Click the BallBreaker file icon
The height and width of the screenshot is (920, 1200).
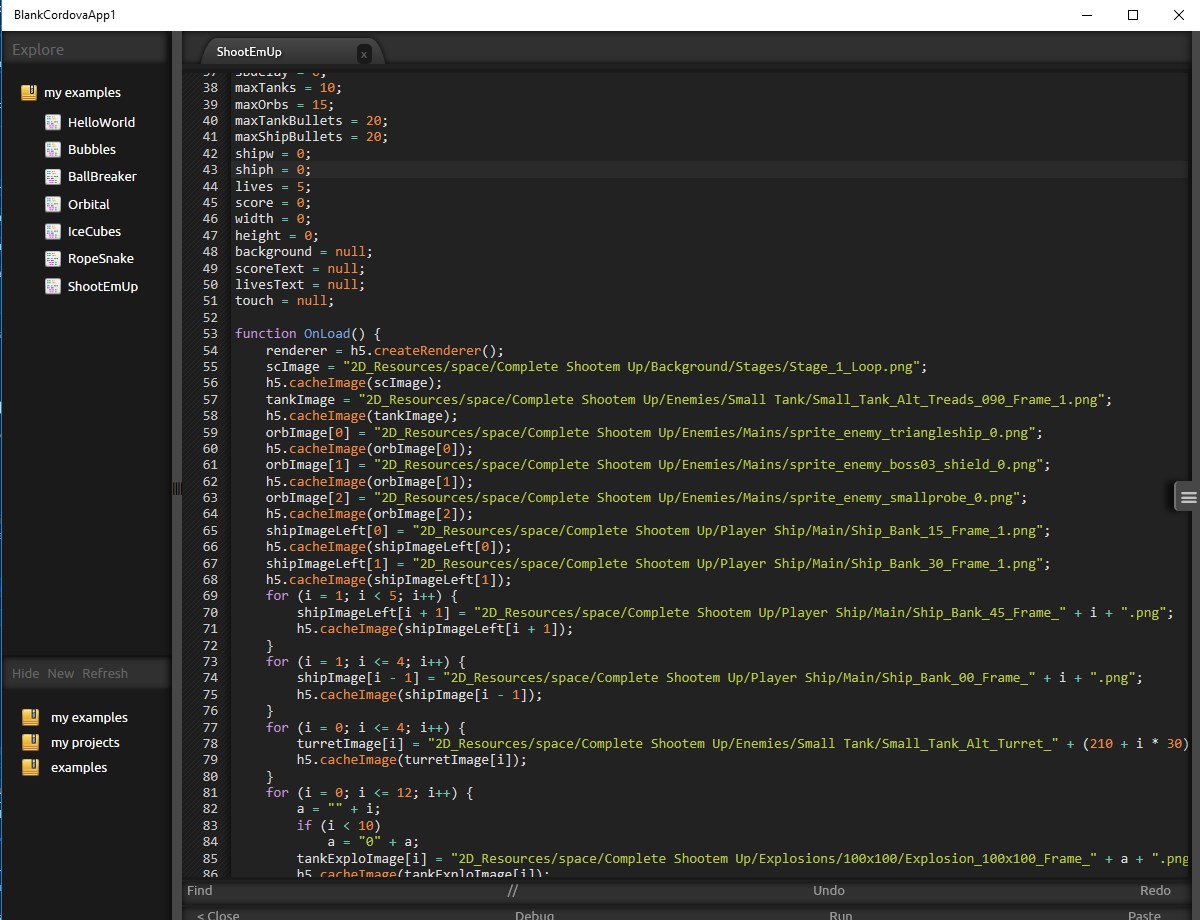coord(53,176)
